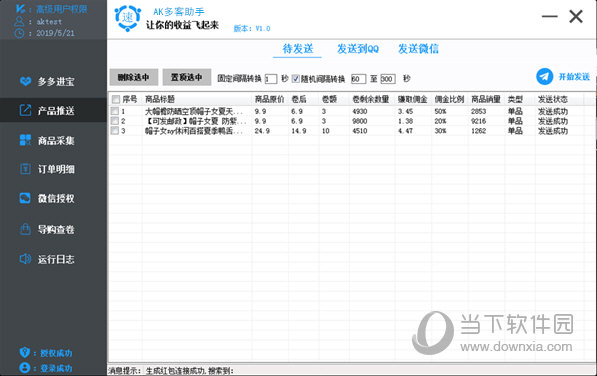Switch to the 发送微信 tab
The width and height of the screenshot is (597, 376).
pos(418,49)
